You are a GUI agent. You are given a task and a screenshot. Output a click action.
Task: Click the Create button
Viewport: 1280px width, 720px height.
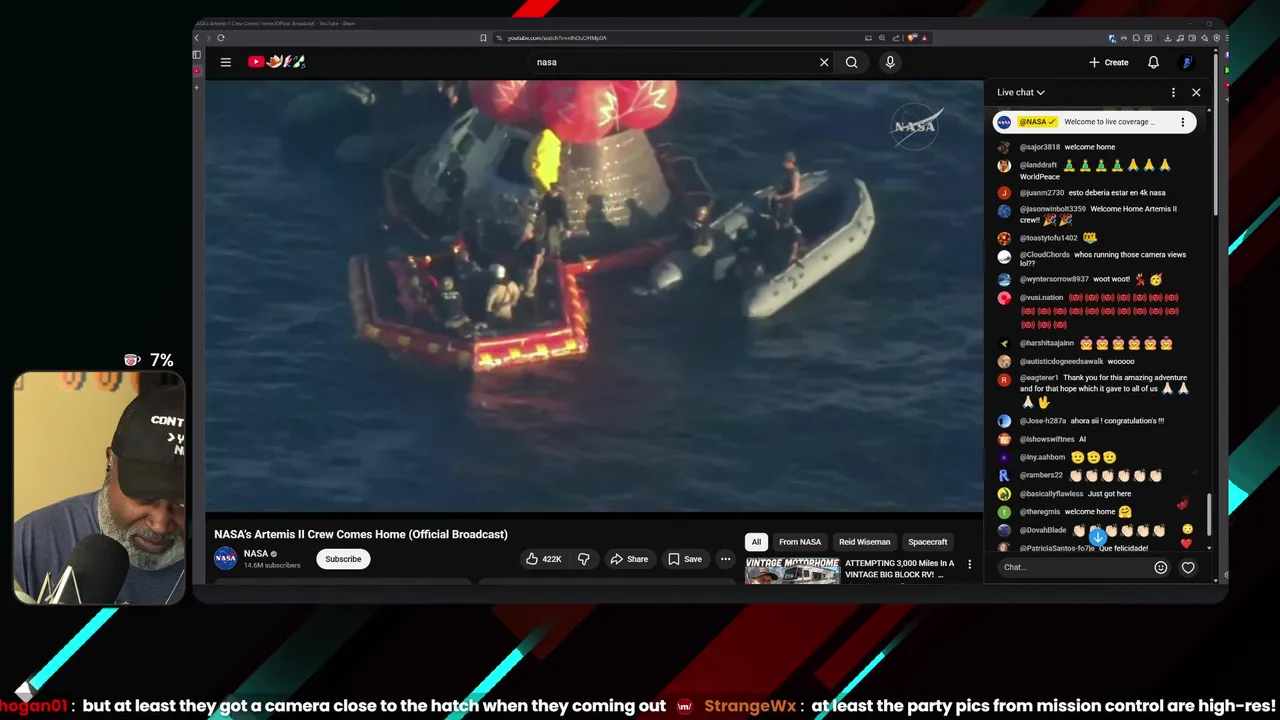point(1109,62)
